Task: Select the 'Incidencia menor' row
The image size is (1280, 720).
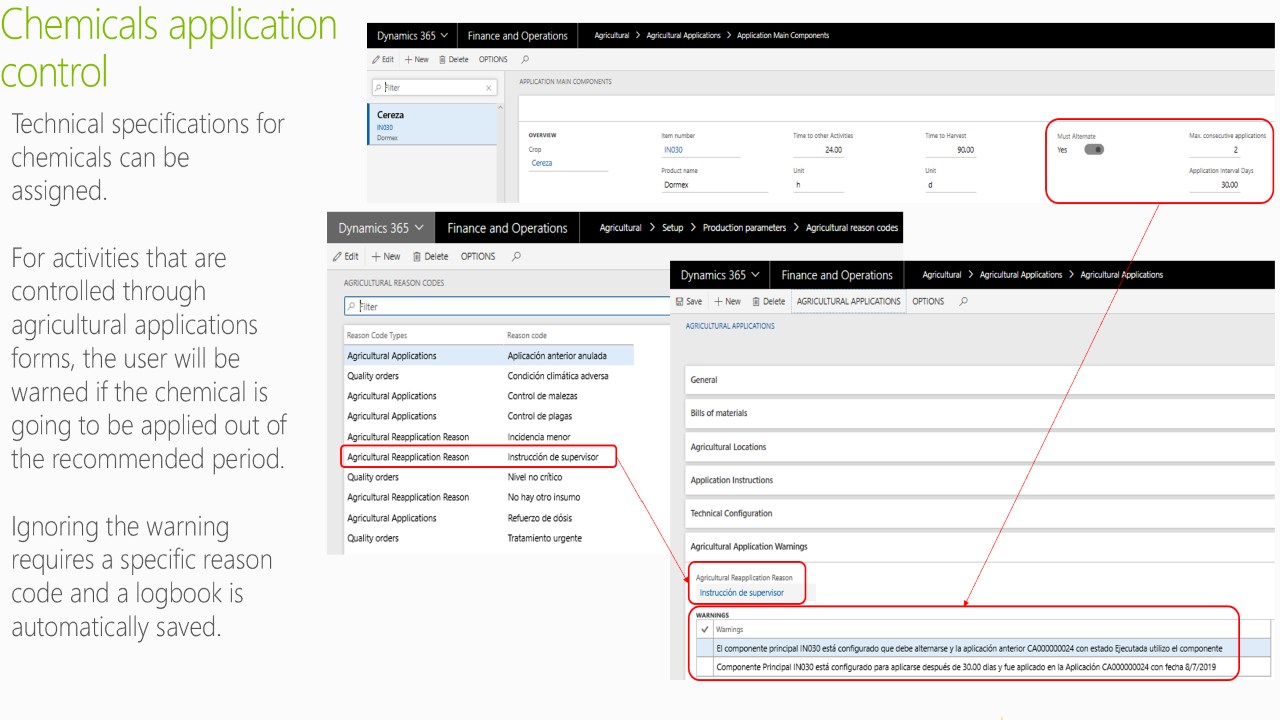Action: coord(490,437)
